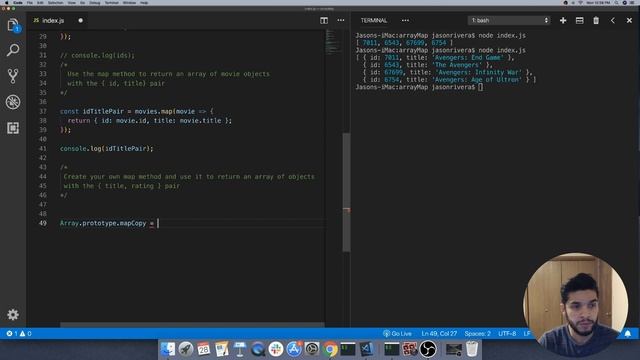Open Finder from the dock
Image resolution: width=640 pixels, height=360 pixels.
[x=168, y=349]
